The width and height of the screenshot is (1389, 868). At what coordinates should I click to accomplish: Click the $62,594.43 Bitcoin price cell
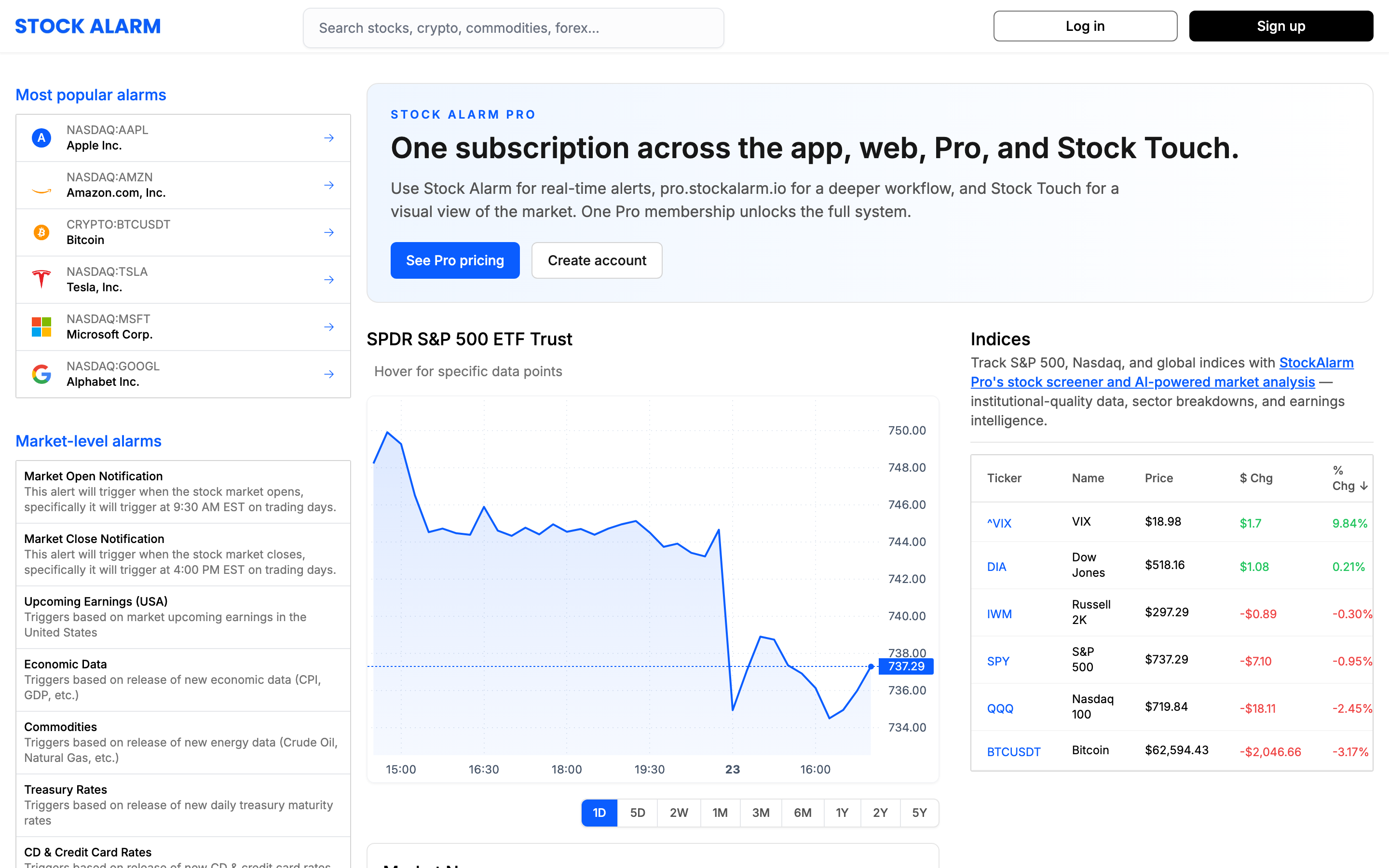click(1177, 750)
